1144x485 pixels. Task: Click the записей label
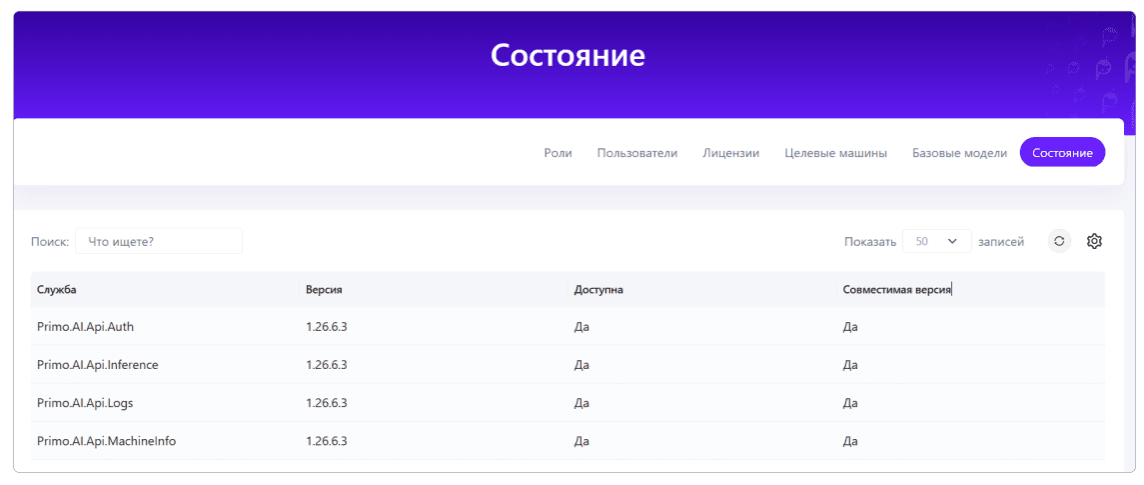[1001, 241]
